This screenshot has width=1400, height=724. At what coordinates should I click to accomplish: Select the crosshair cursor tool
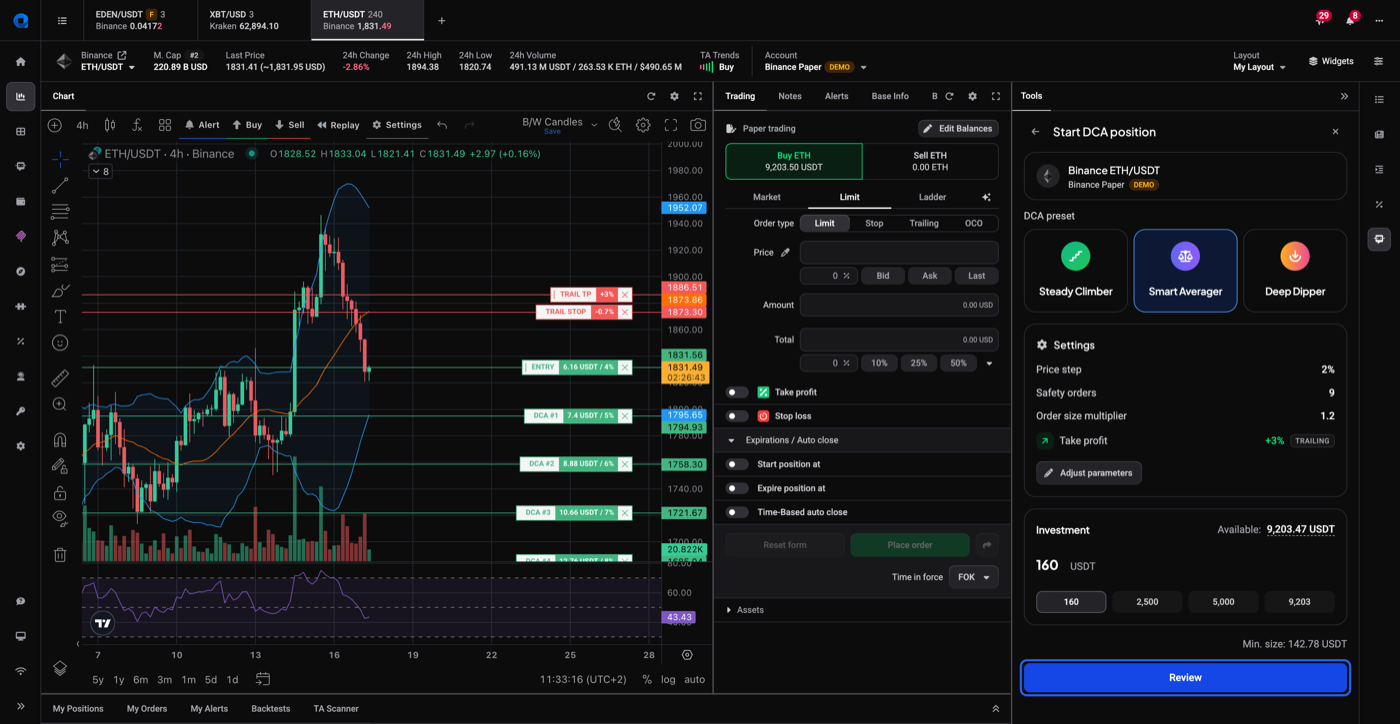[60, 159]
